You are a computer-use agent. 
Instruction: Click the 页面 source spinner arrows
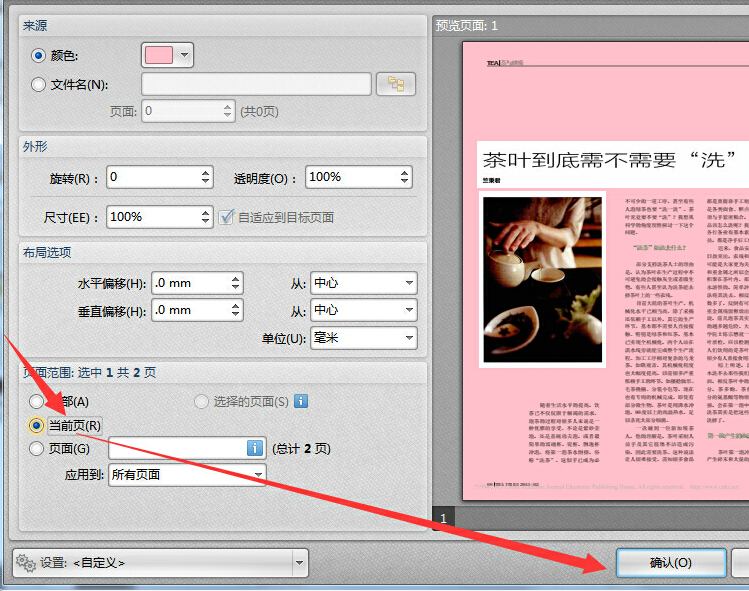(228, 111)
